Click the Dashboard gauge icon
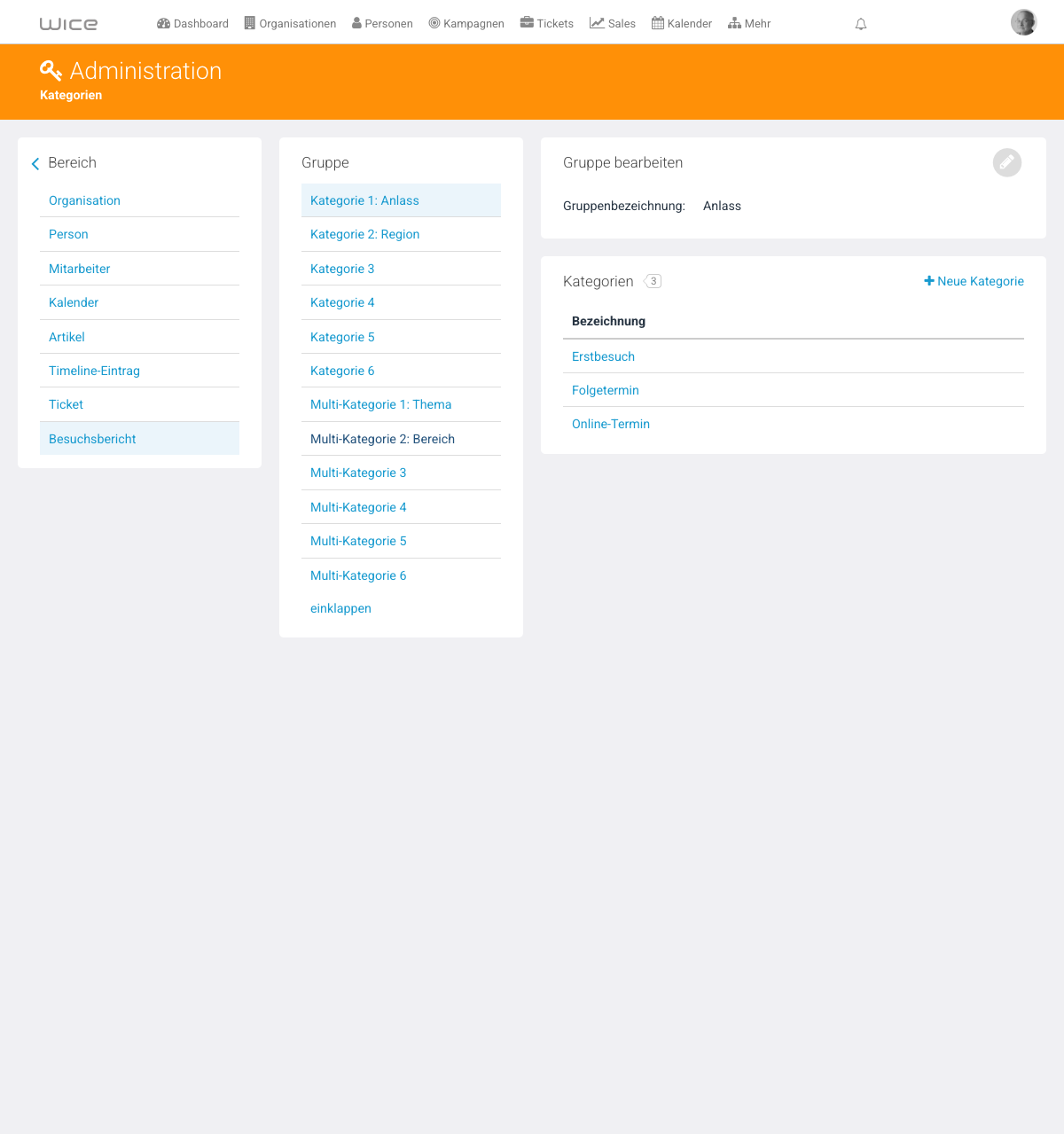 (163, 23)
